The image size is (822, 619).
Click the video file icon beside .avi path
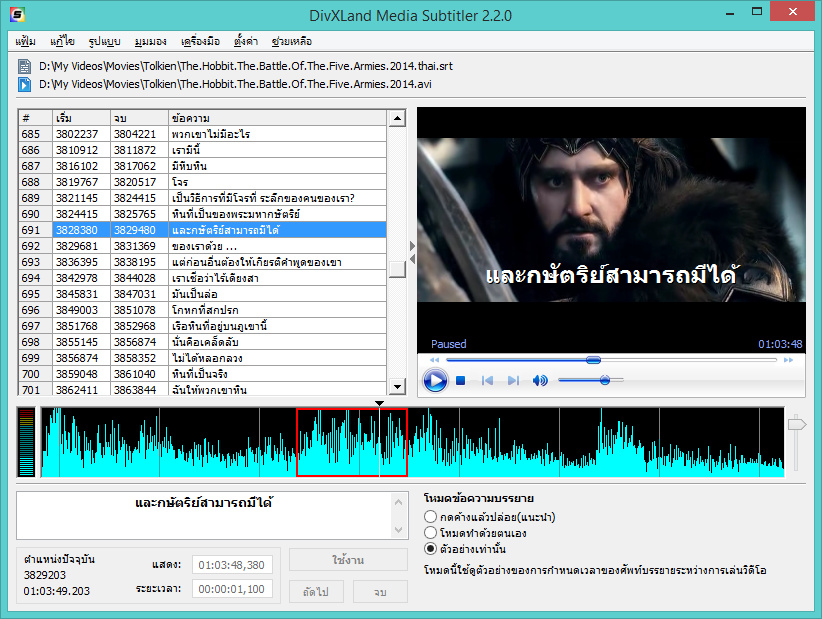[x=24, y=84]
